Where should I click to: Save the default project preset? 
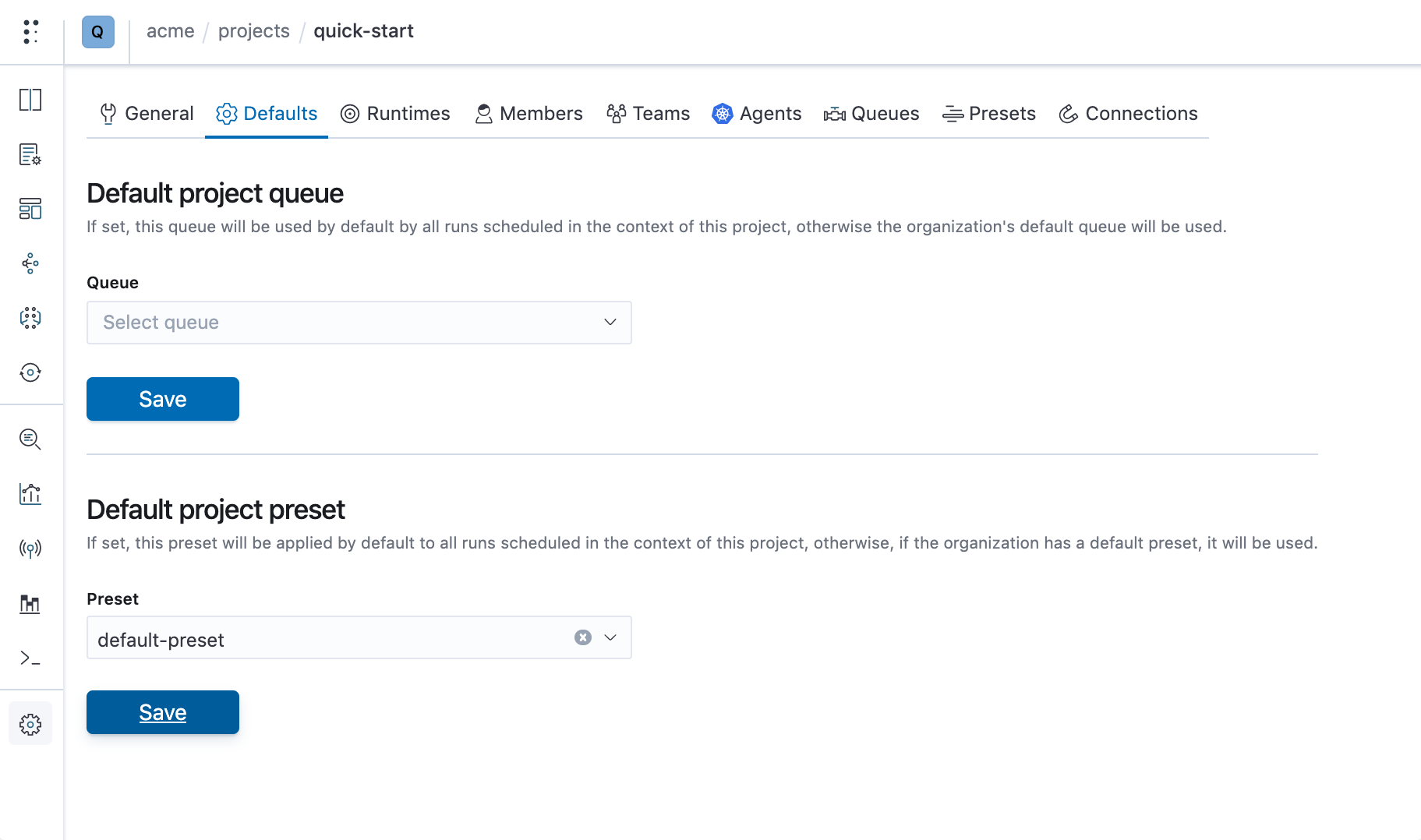tap(163, 712)
